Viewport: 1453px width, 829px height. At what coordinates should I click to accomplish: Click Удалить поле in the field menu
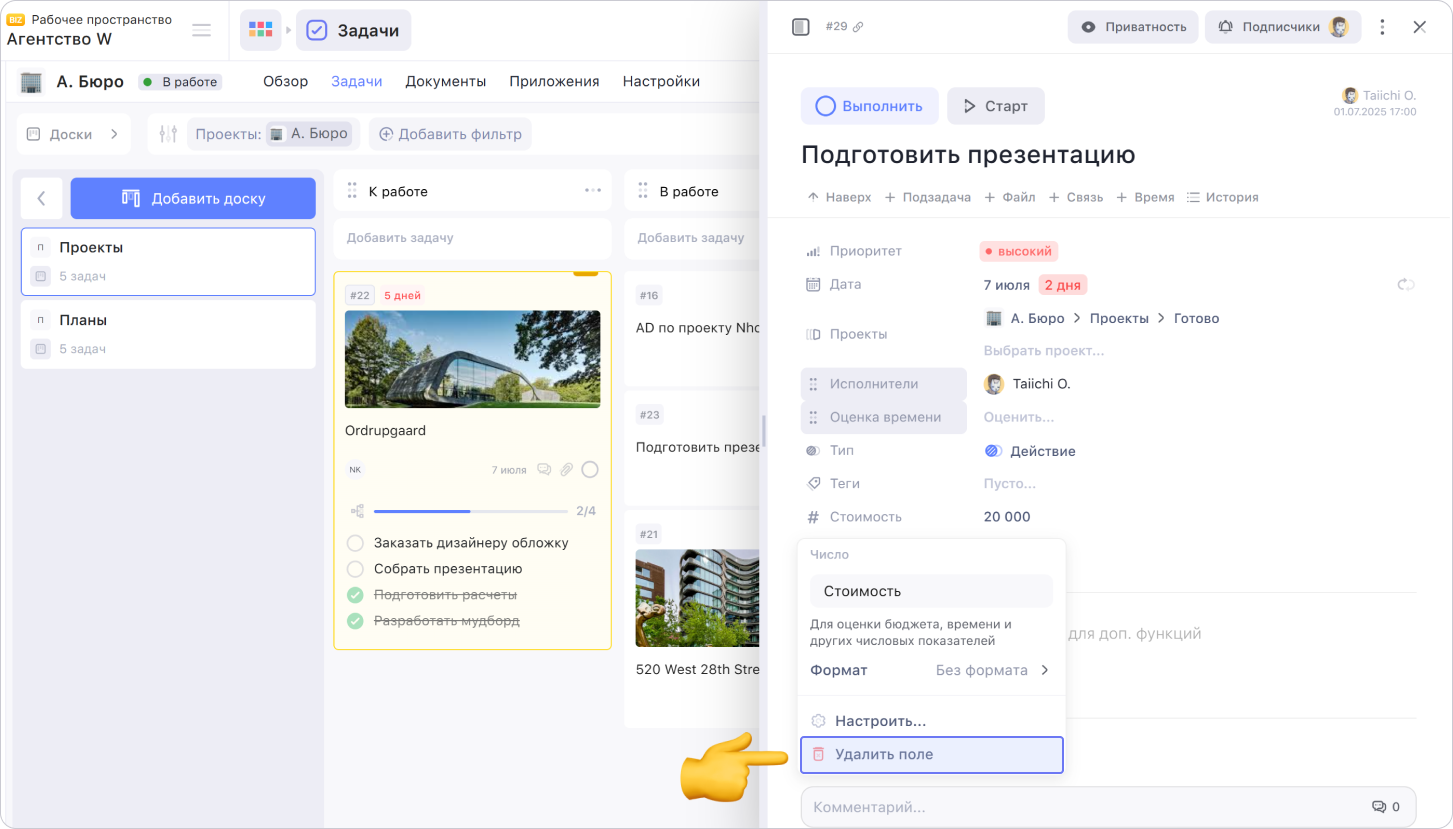(x=931, y=755)
